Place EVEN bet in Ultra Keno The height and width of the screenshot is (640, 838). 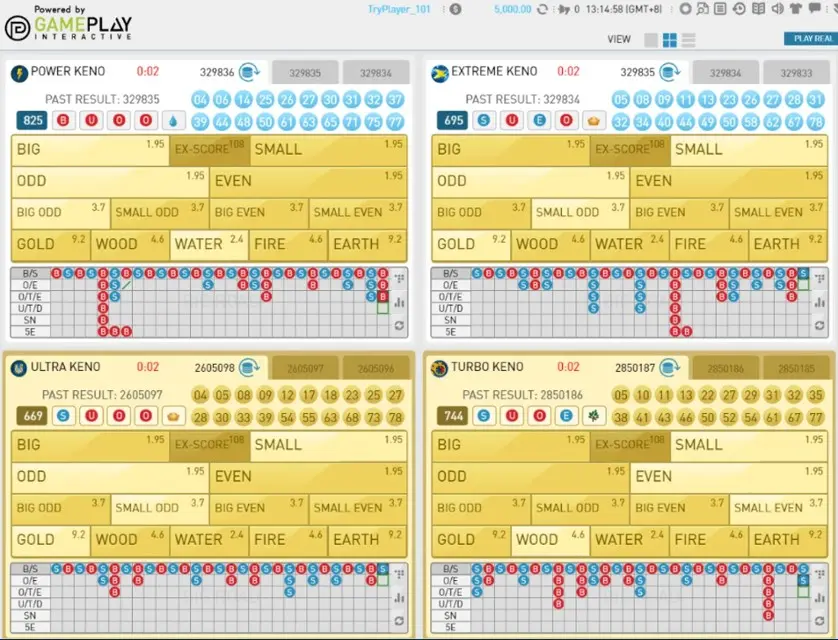point(308,476)
